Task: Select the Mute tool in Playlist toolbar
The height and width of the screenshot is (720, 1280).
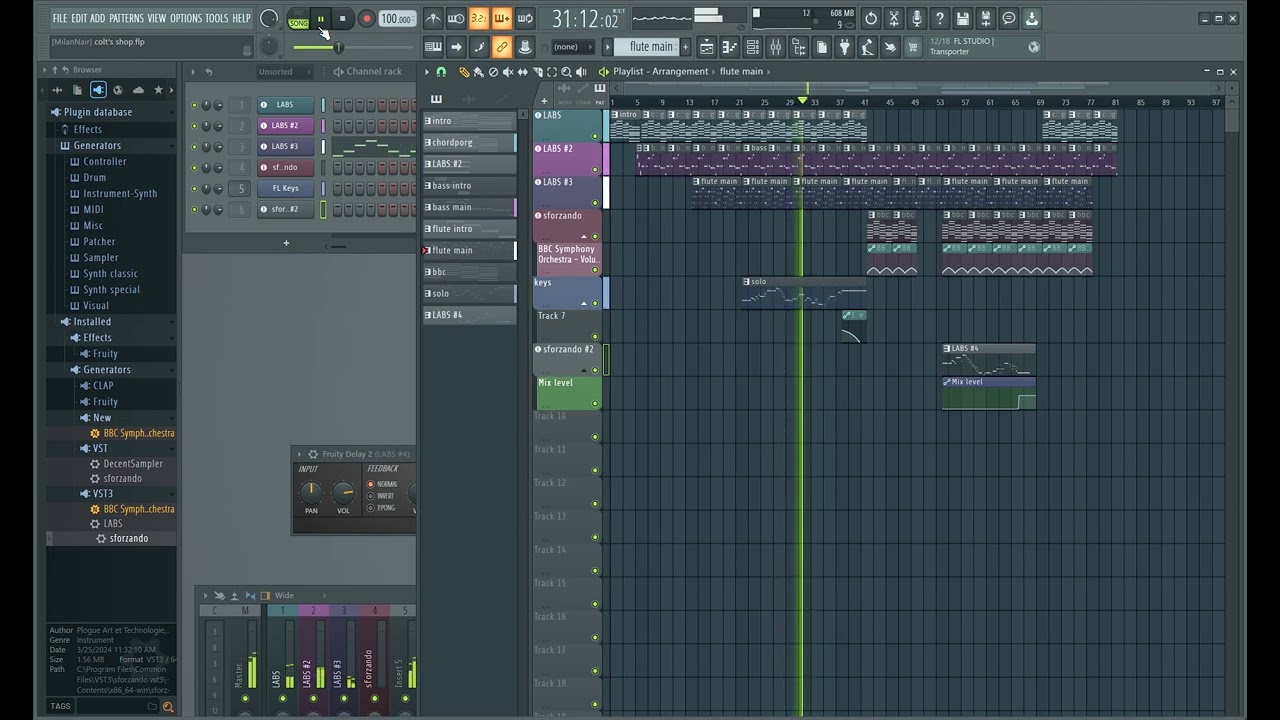Action: pos(507,72)
